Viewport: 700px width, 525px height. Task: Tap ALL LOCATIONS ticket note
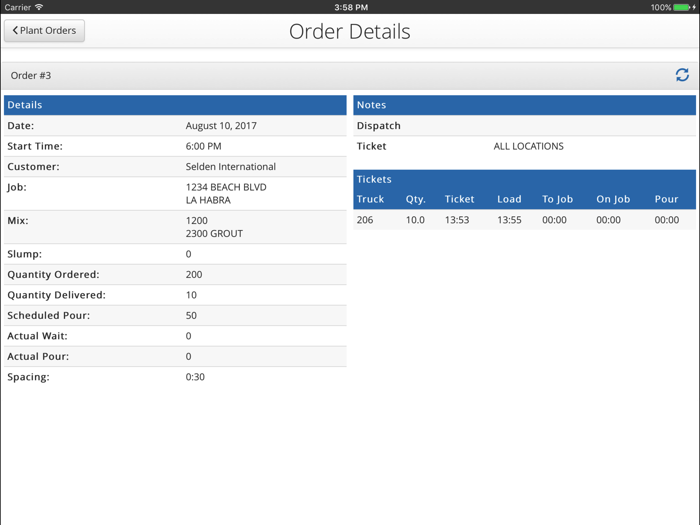point(529,146)
